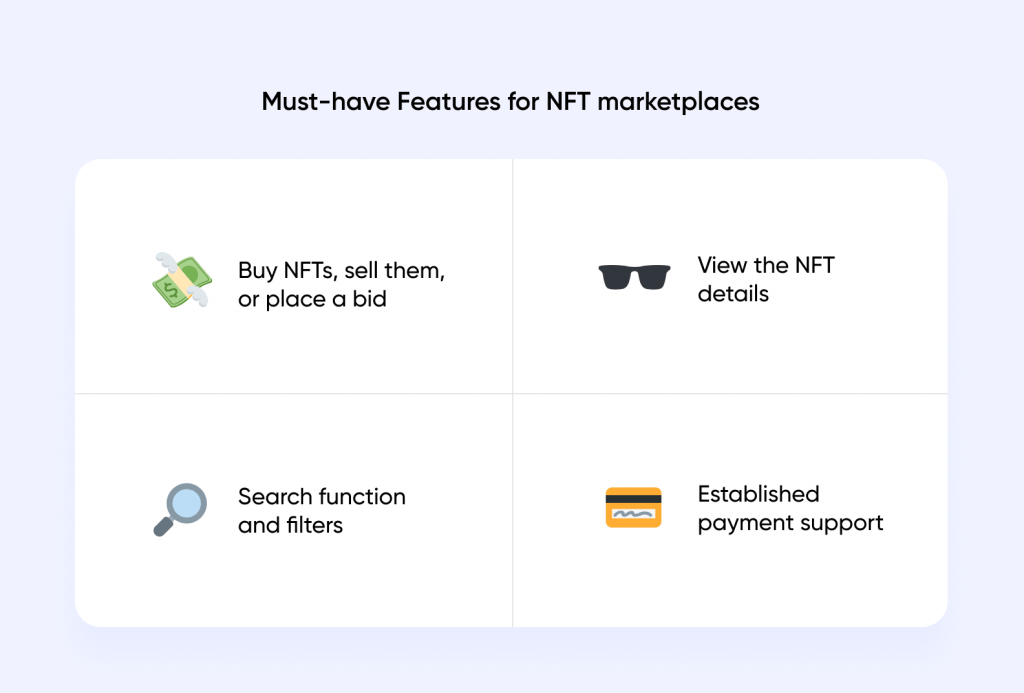Click the flying money icon
The height and width of the screenshot is (693, 1024).
click(x=180, y=280)
